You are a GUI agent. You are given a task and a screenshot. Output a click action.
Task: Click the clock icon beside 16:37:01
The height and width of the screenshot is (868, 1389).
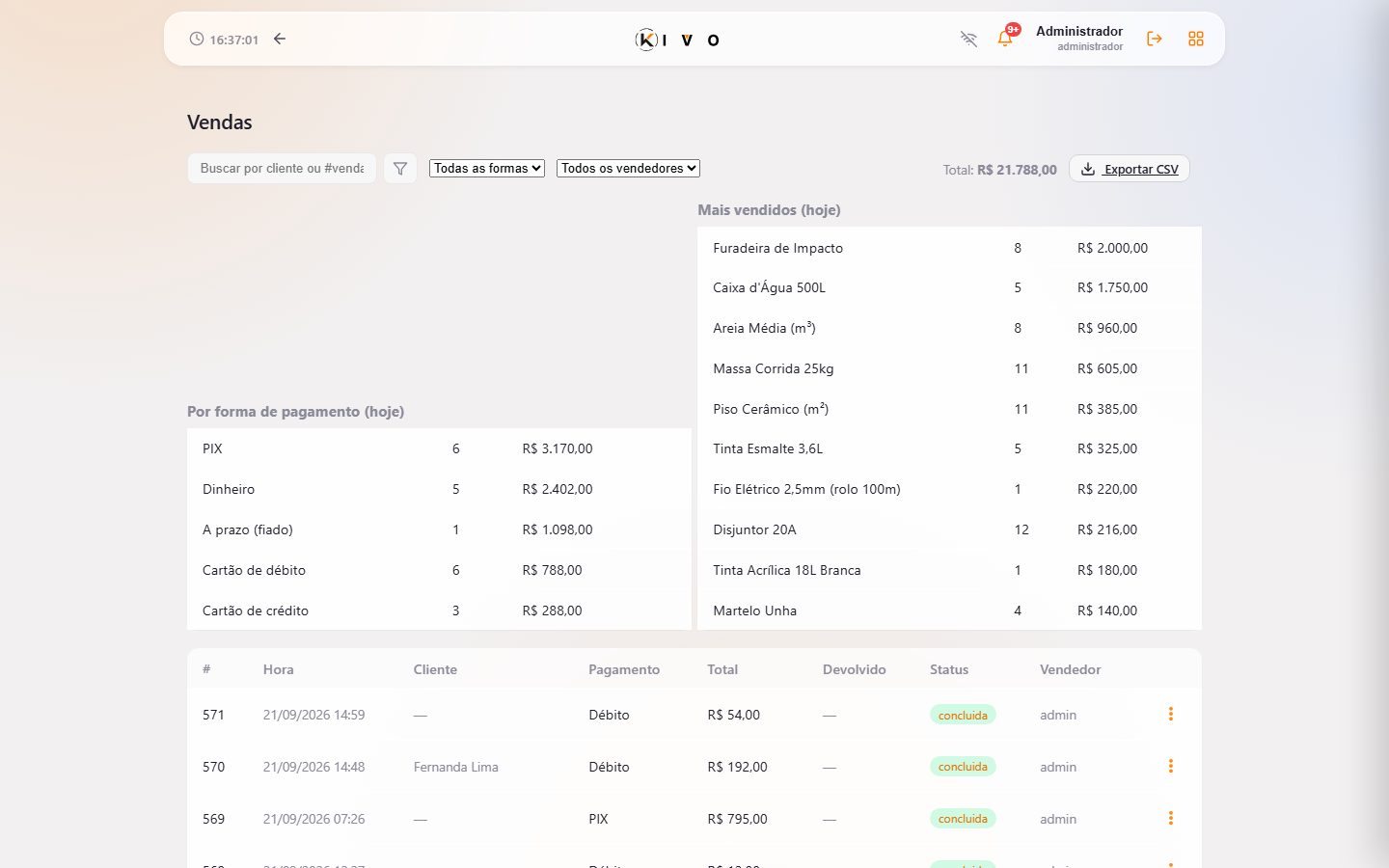197,40
